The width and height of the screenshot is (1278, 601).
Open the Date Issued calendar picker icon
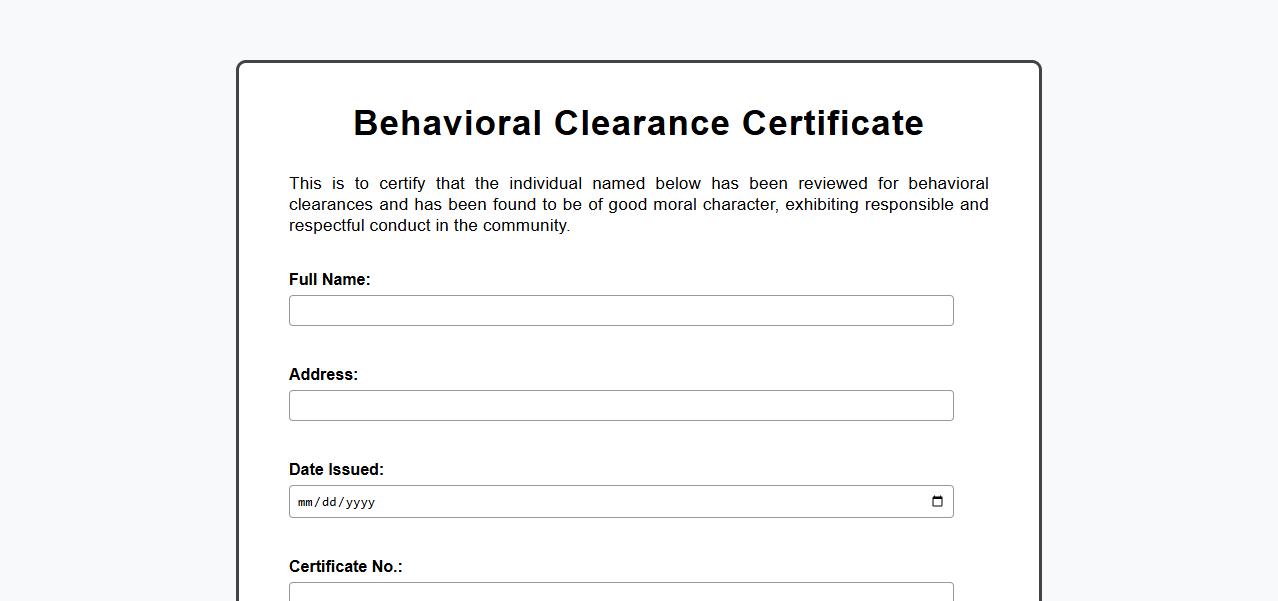(x=937, y=502)
